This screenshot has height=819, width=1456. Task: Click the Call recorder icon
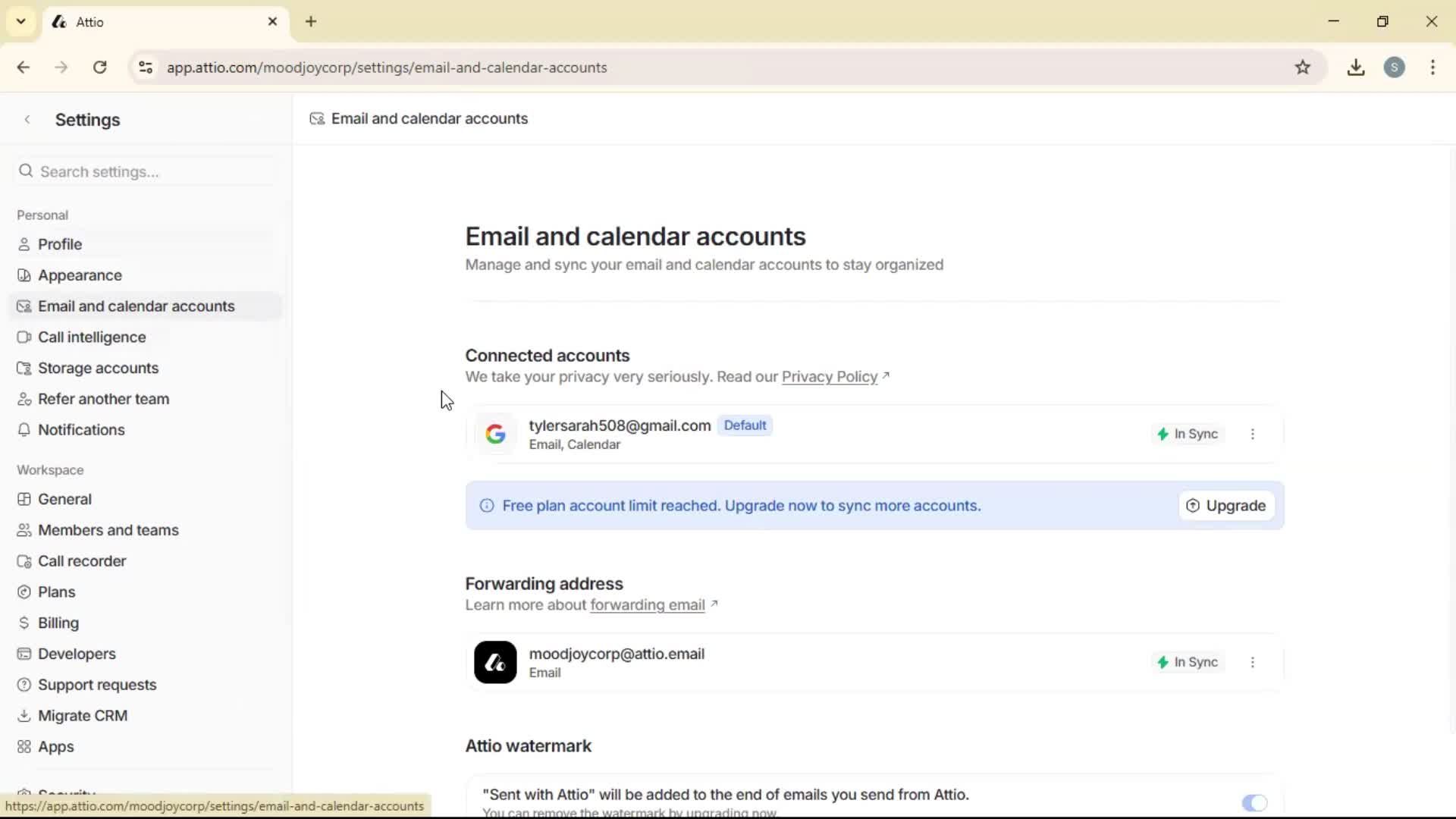coord(24,562)
